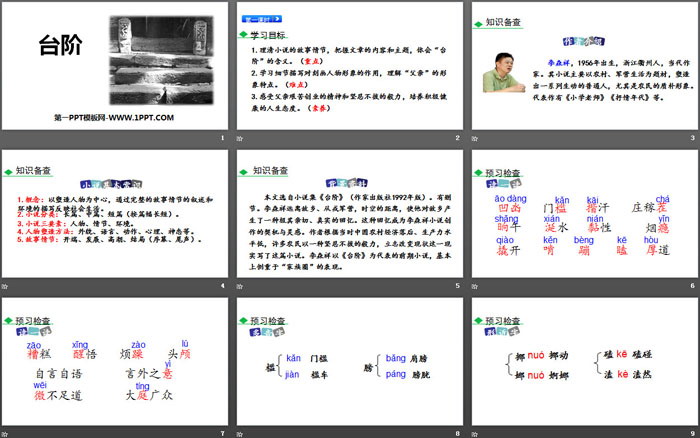Image resolution: width=700 pixels, height=438 pixels.
Task: Click animation star icon under slide 2
Action: pos(240,138)
